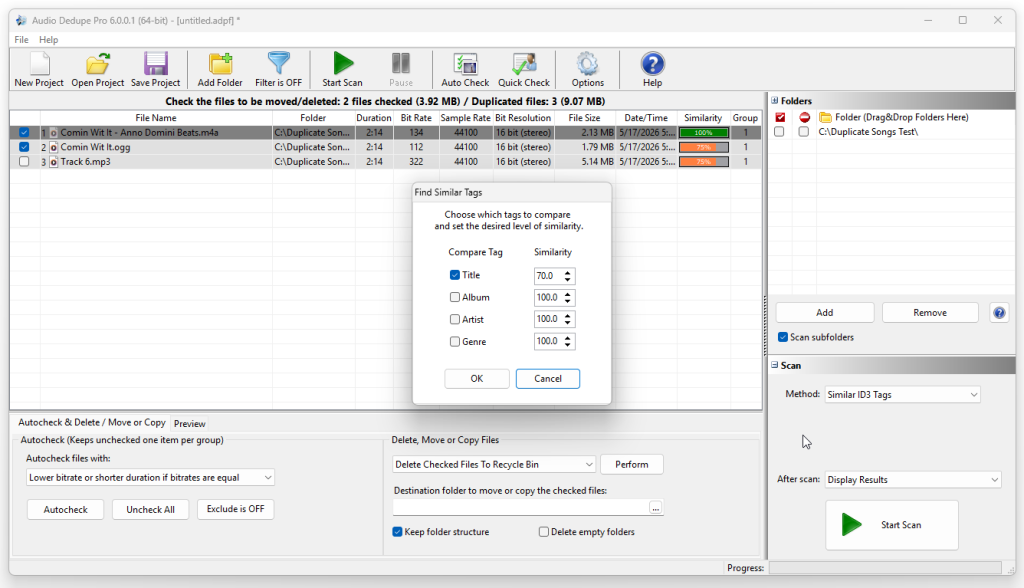The width and height of the screenshot is (1024, 588).
Task: Open the File menu
Action: (x=22, y=40)
